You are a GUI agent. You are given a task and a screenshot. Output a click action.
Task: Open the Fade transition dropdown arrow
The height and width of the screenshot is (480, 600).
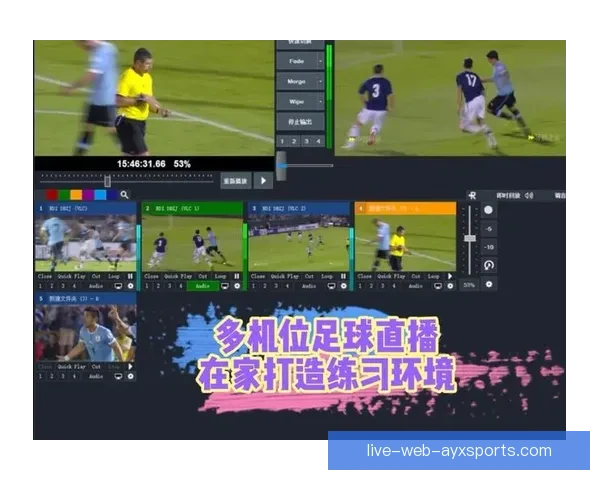(320, 60)
